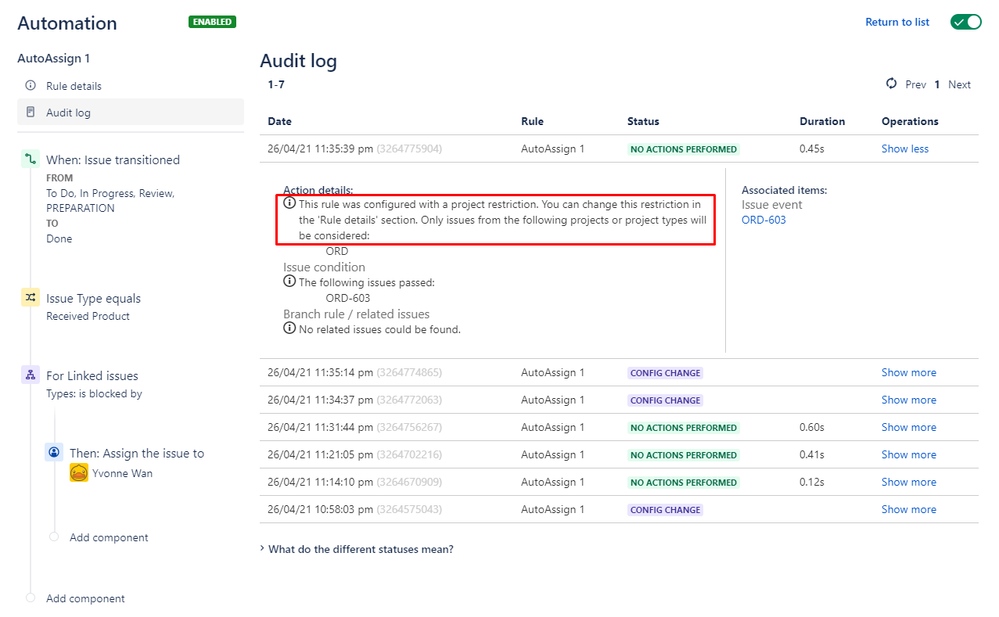Show more for 11:31:44 pm entry
This screenshot has height=617, width=999.
tap(909, 427)
